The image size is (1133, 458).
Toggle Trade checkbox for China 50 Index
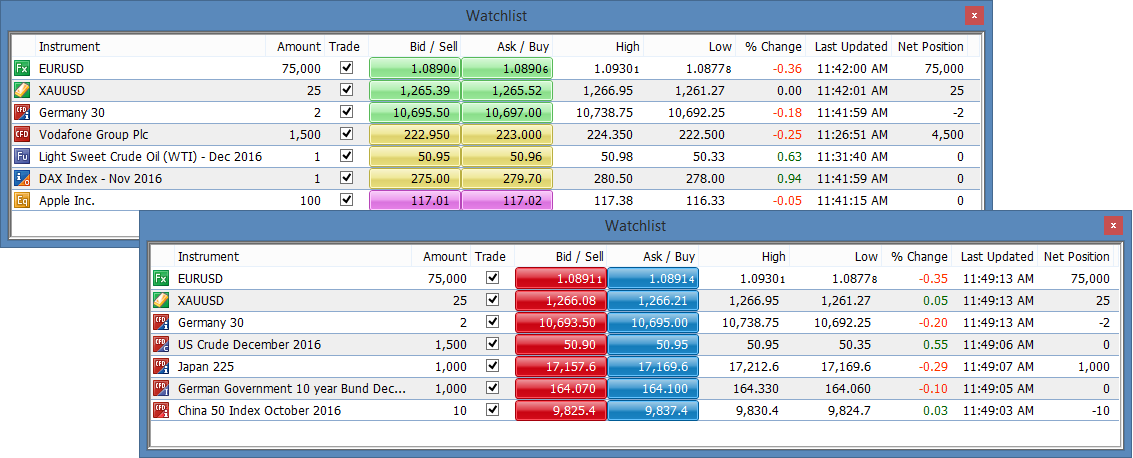[493, 410]
